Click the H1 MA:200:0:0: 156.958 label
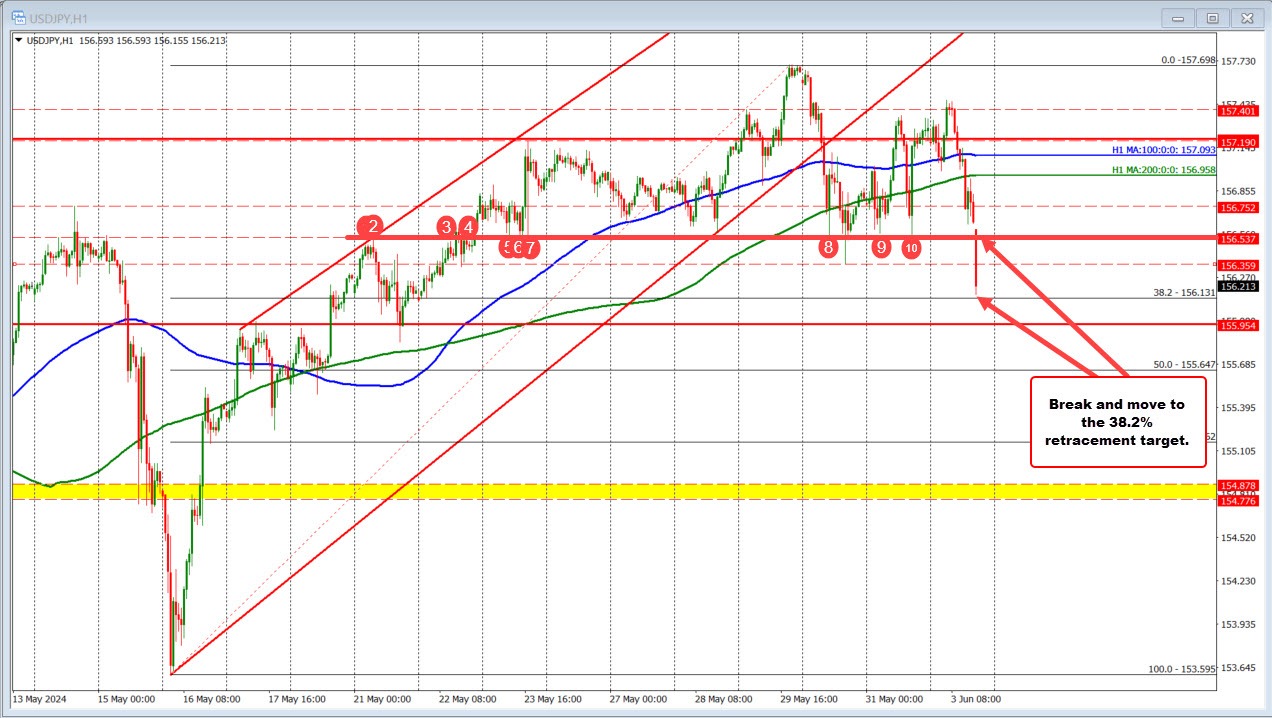The image size is (1272, 718). [x=1164, y=170]
